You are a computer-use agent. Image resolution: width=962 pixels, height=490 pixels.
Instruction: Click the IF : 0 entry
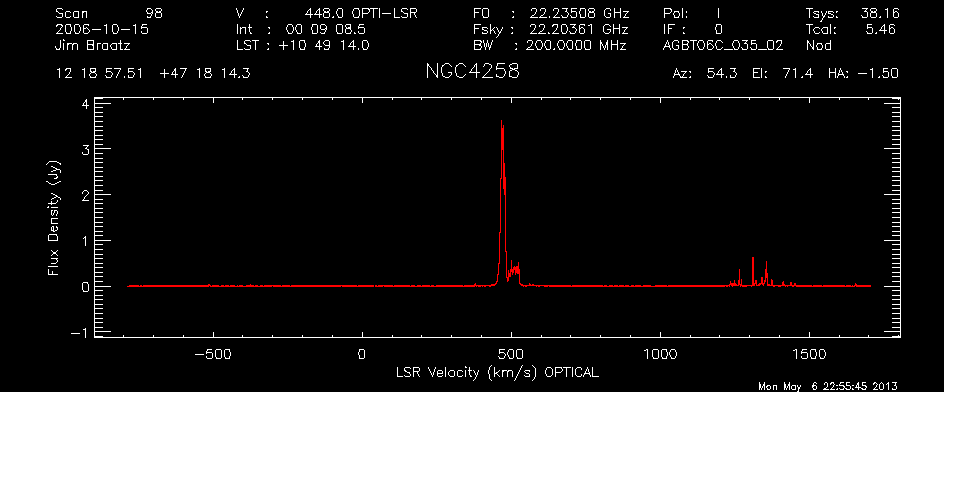[x=693, y=29]
